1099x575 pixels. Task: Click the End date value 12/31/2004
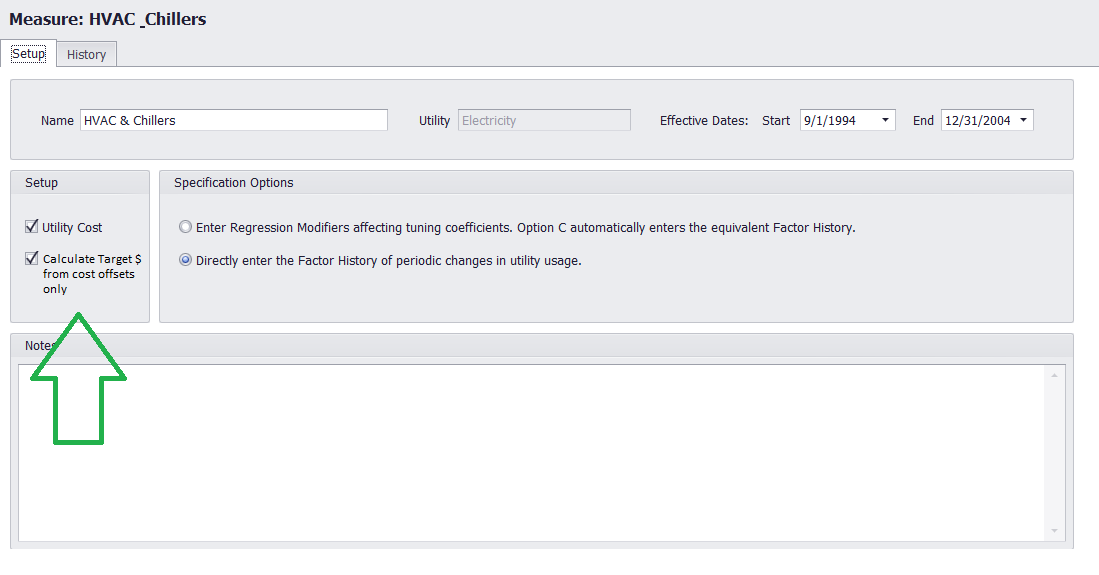978,121
